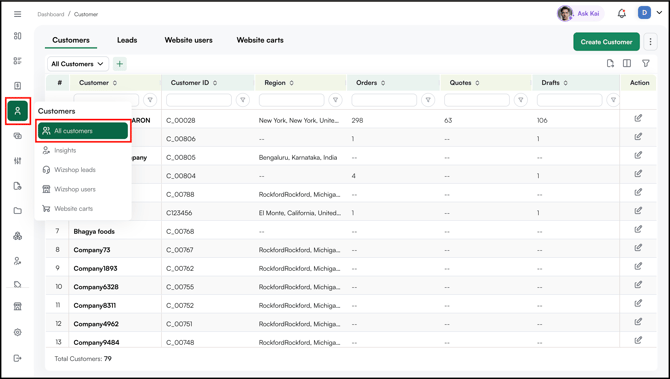Switch to the Website carts tab
The width and height of the screenshot is (670, 379).
click(260, 40)
